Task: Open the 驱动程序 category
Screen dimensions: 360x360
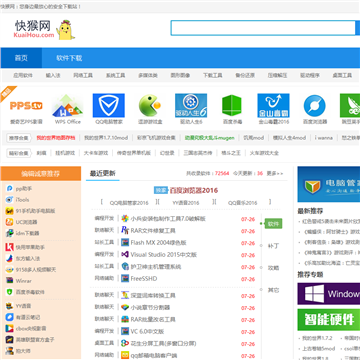Action: click(310, 76)
